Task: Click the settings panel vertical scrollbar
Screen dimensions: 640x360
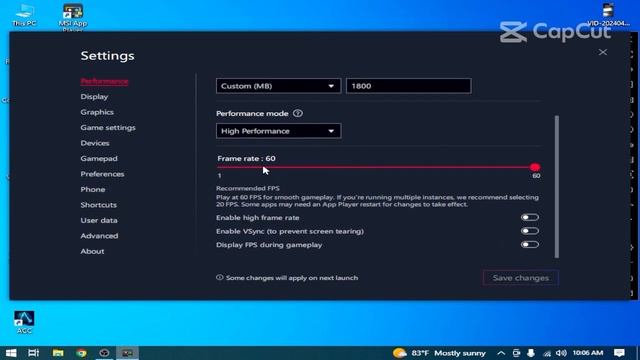Action: pos(557,187)
